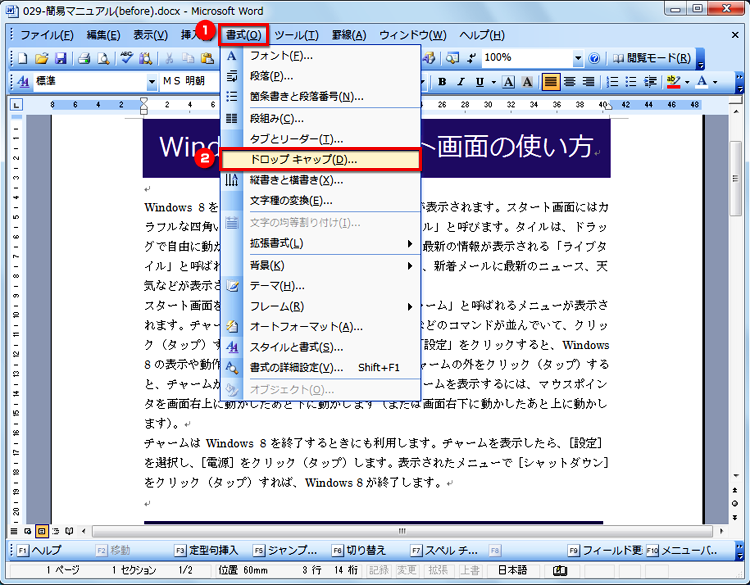The height and width of the screenshot is (585, 750).
Task: Expand the 拡張書式(L) submenu
Action: tap(320, 243)
